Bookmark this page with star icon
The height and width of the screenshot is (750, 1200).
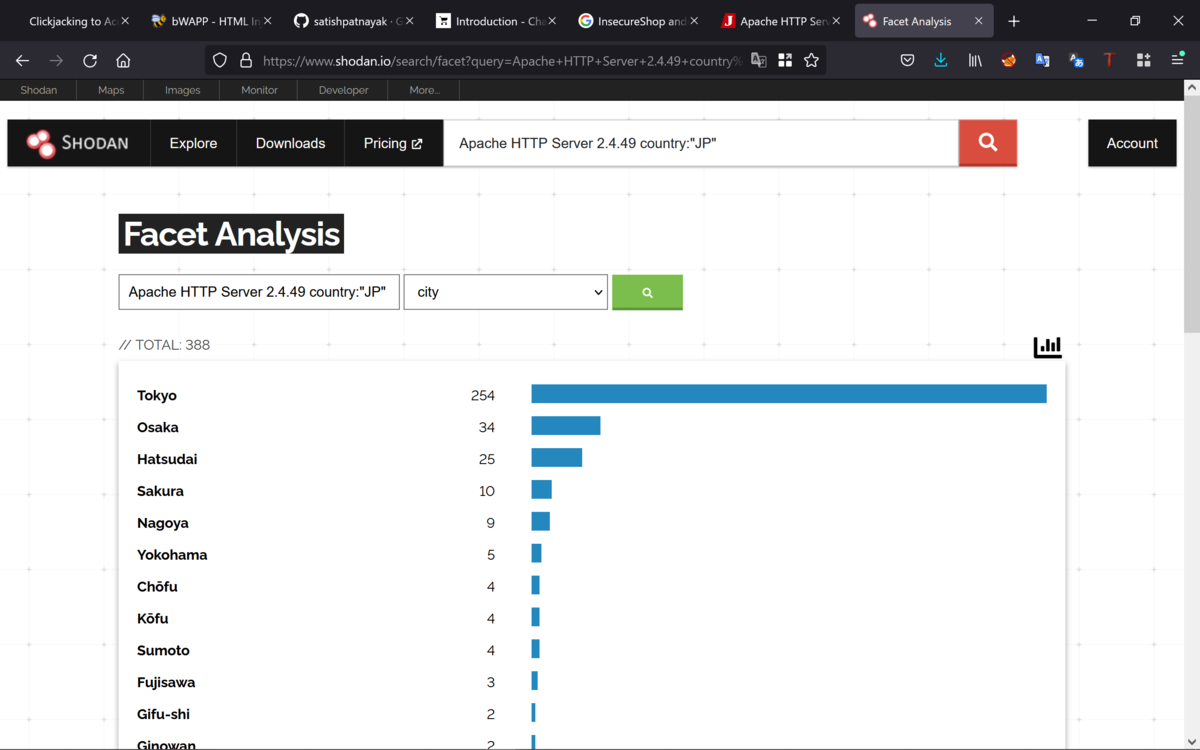(x=811, y=60)
